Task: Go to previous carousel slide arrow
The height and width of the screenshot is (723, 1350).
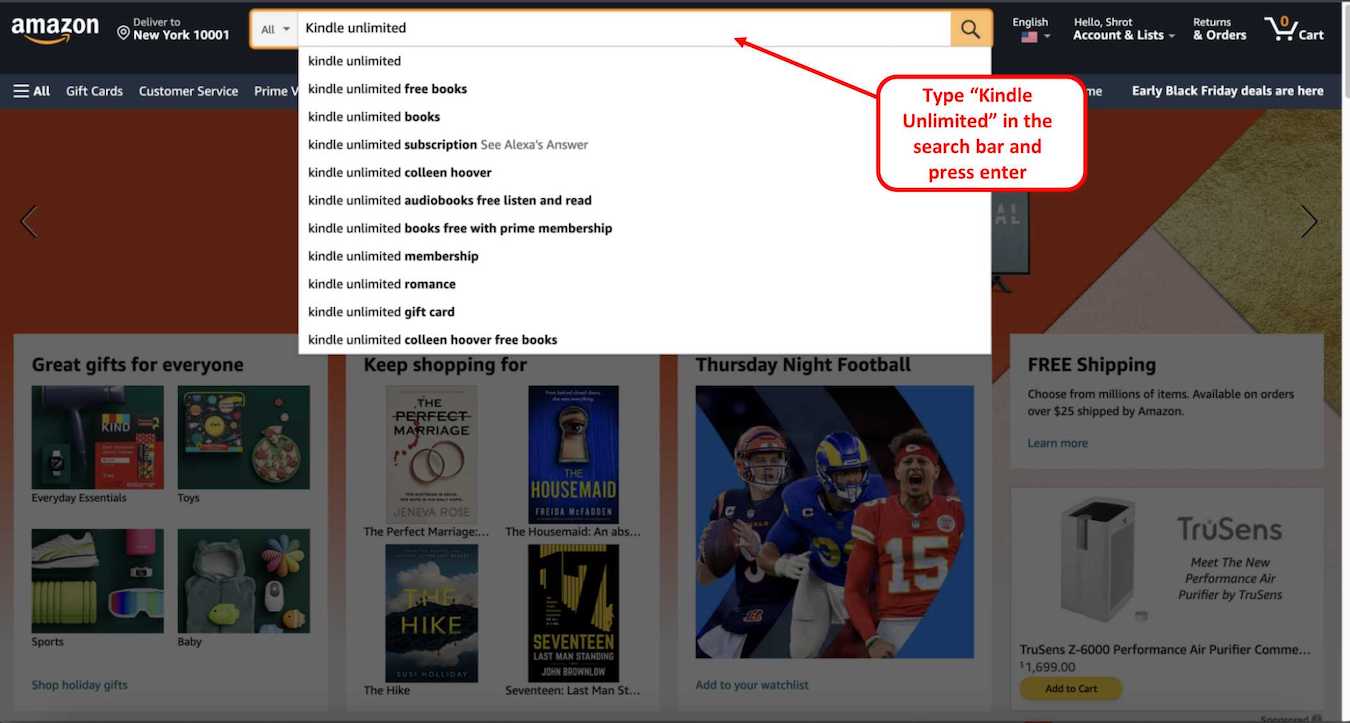Action: (29, 221)
